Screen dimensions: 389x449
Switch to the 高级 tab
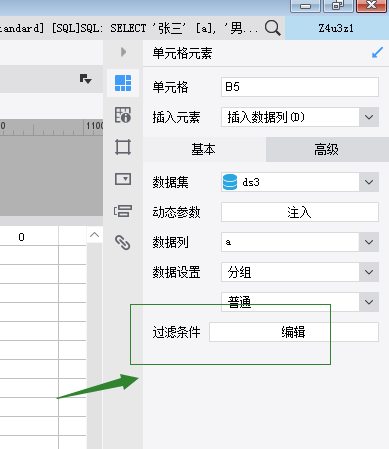(327, 149)
